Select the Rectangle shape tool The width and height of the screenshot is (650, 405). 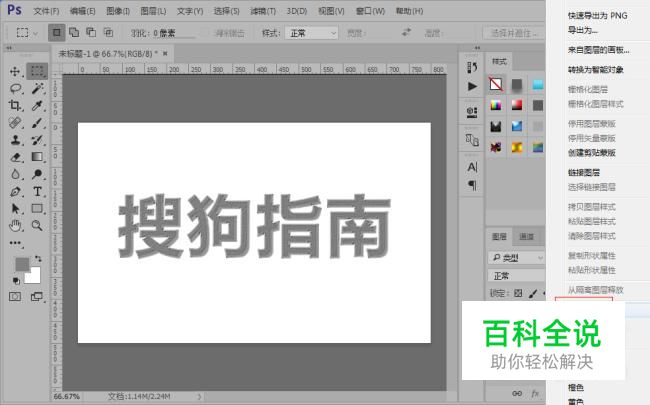37,209
